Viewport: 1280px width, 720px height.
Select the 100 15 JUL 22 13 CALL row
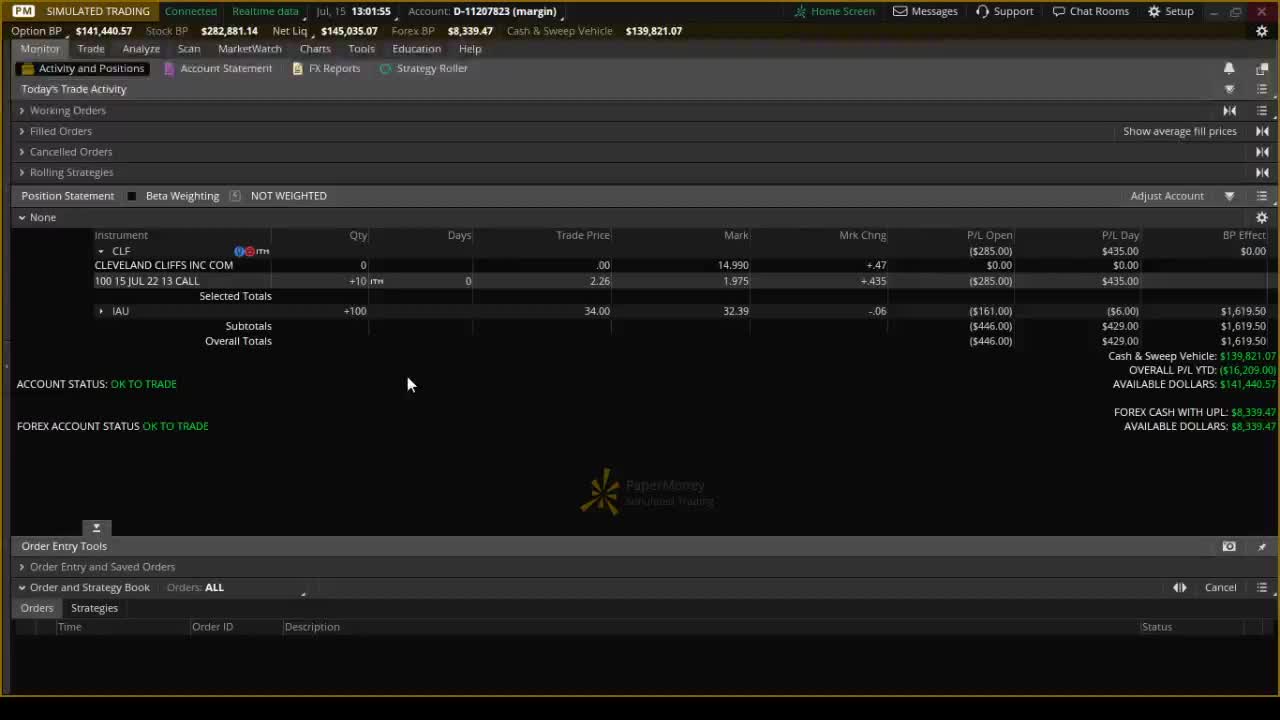coord(680,281)
